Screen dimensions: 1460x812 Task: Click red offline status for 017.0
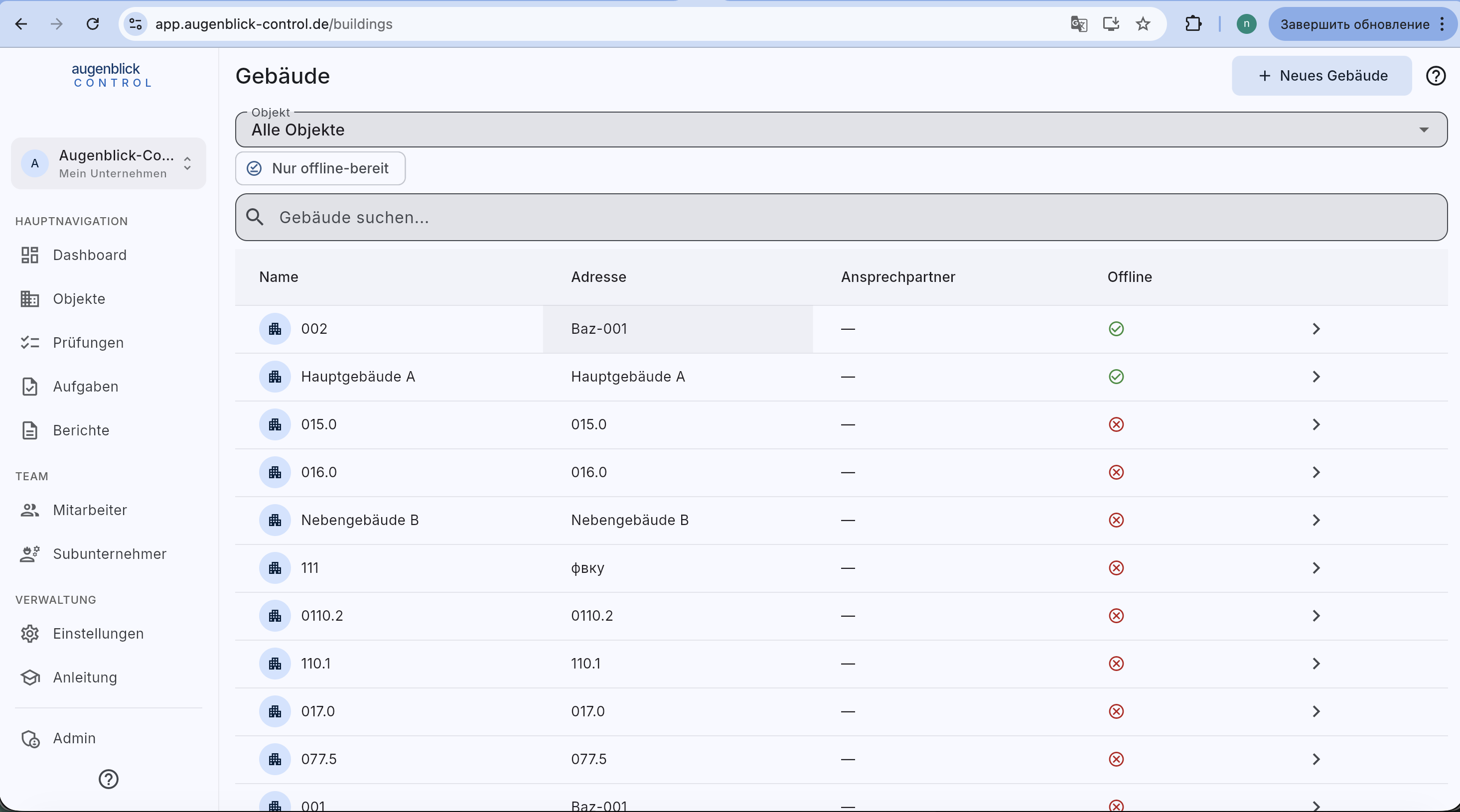1116,711
